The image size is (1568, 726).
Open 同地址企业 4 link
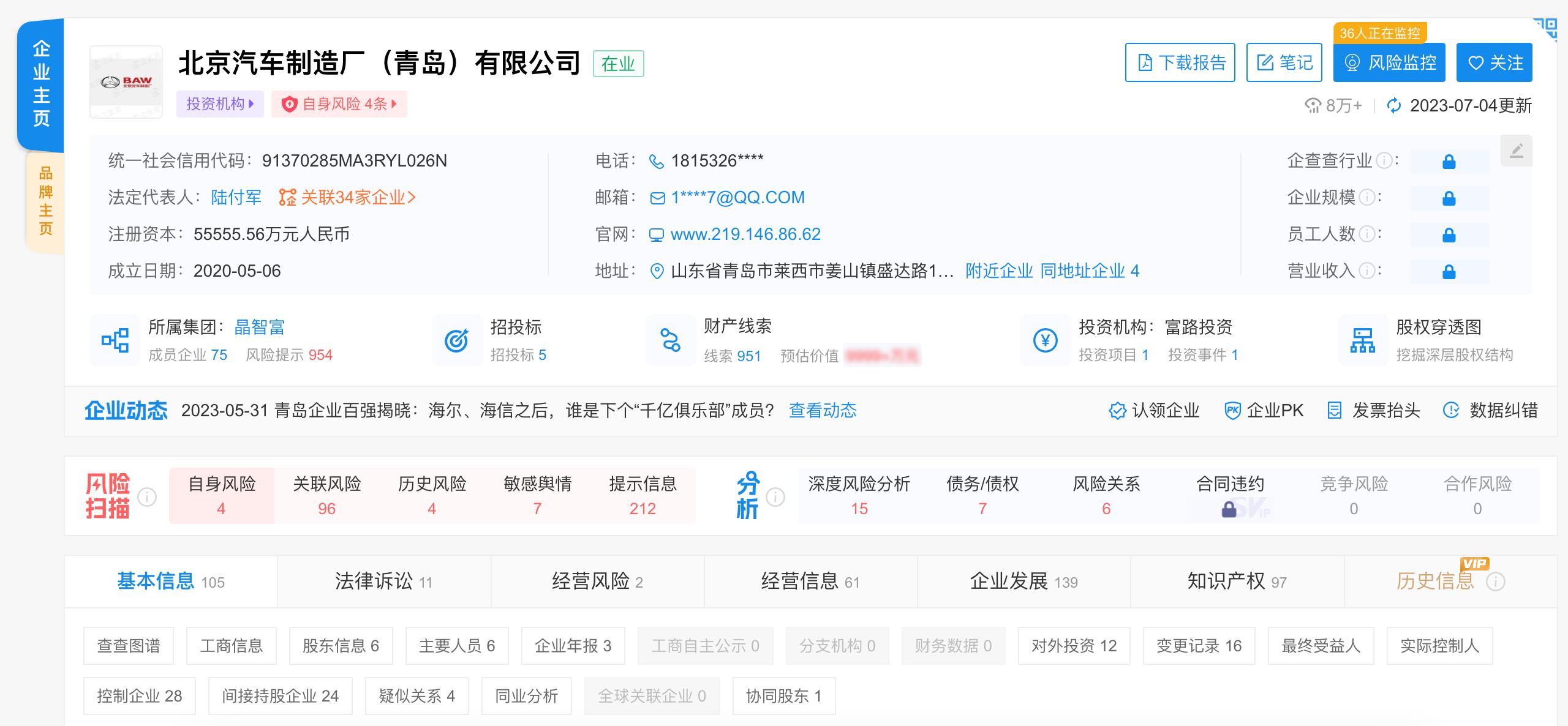click(x=1090, y=271)
